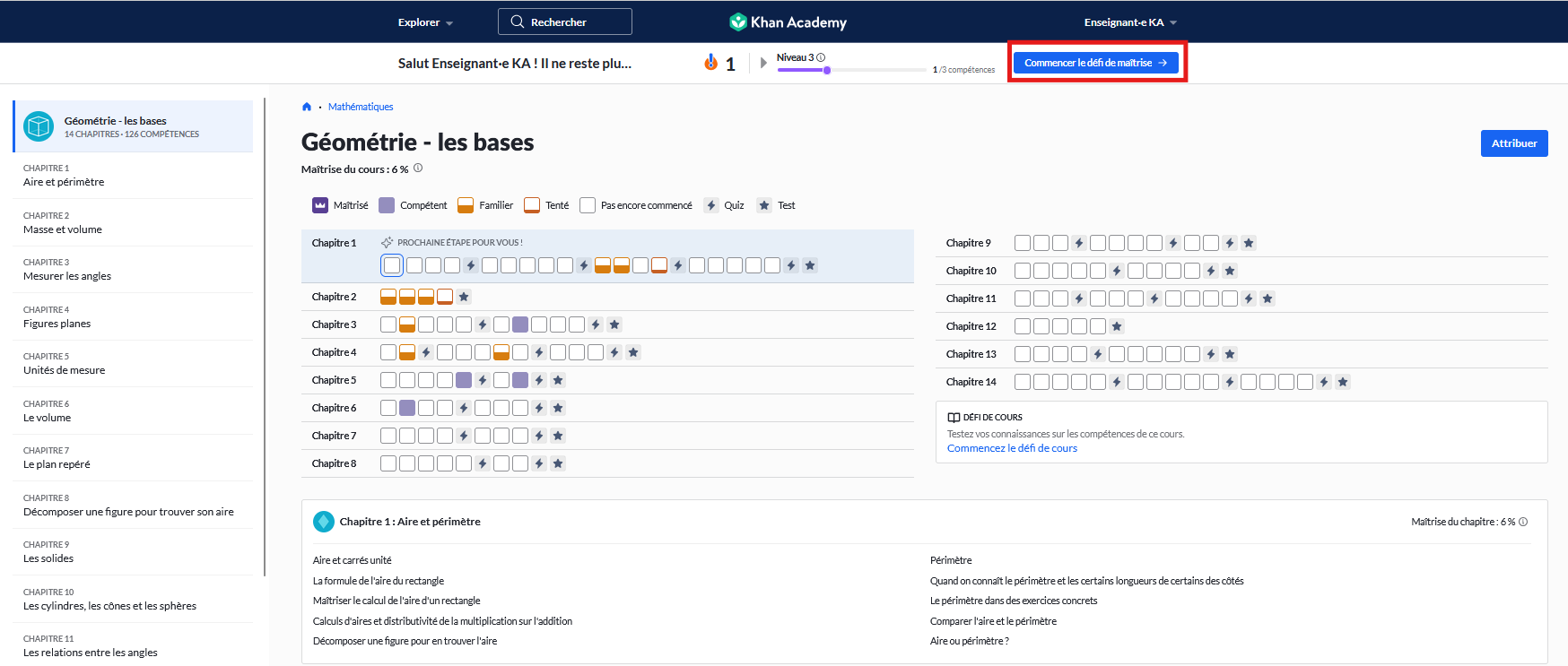Open the first quiz bolt in Chapitre 1
Viewport: 1568px width, 666px height.
tap(471, 265)
